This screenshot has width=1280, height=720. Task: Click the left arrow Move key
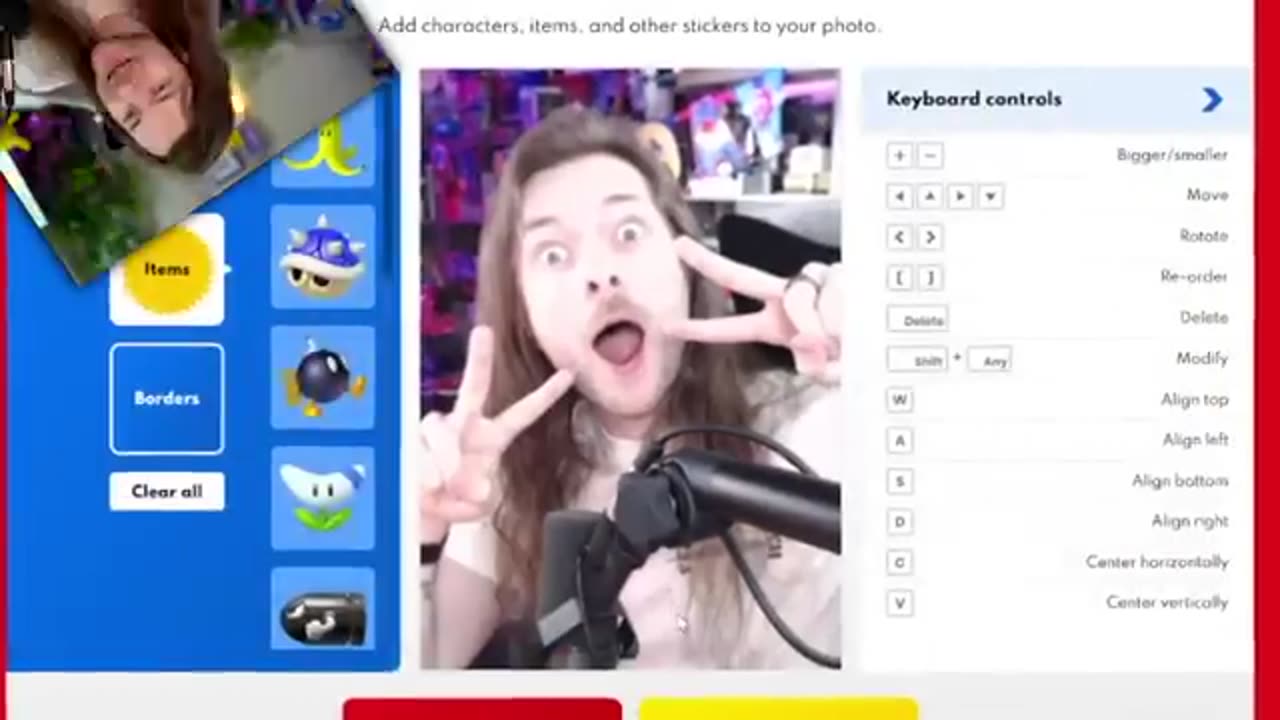pos(899,196)
